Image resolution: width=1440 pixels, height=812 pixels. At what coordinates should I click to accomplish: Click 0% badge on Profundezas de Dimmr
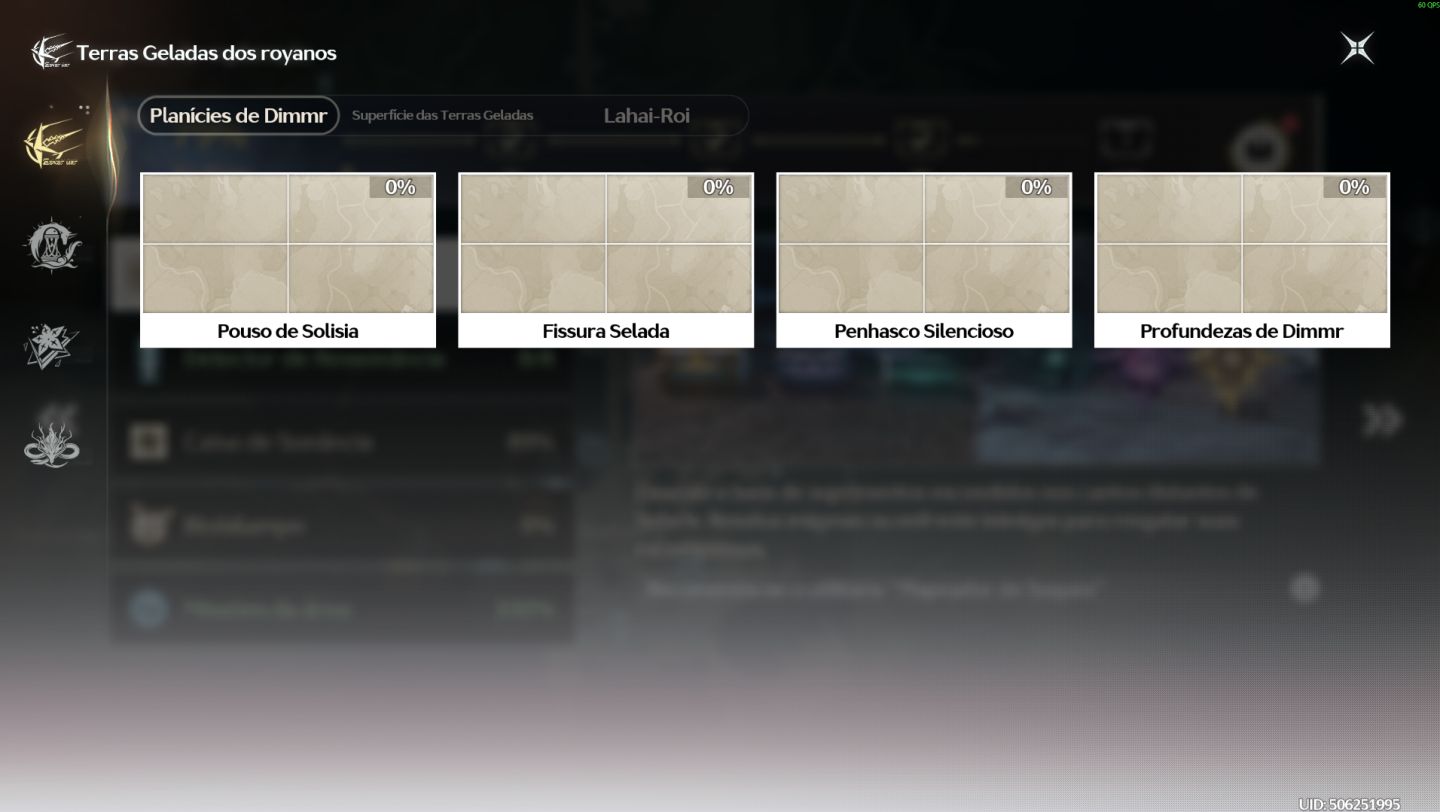tap(1354, 187)
